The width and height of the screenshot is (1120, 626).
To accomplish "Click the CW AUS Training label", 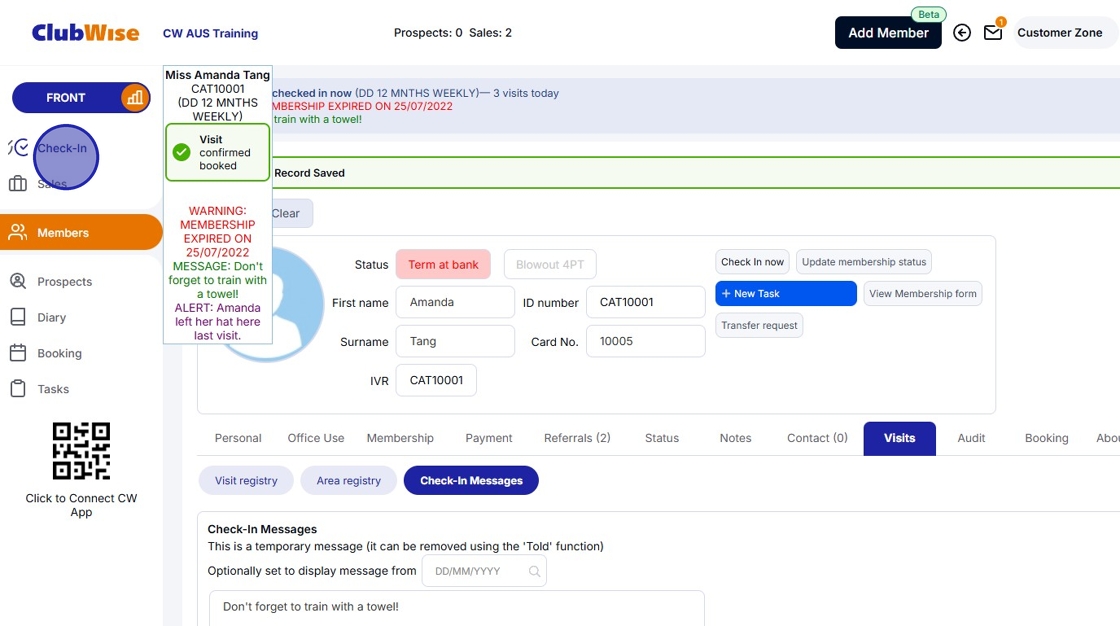I will [x=210, y=33].
